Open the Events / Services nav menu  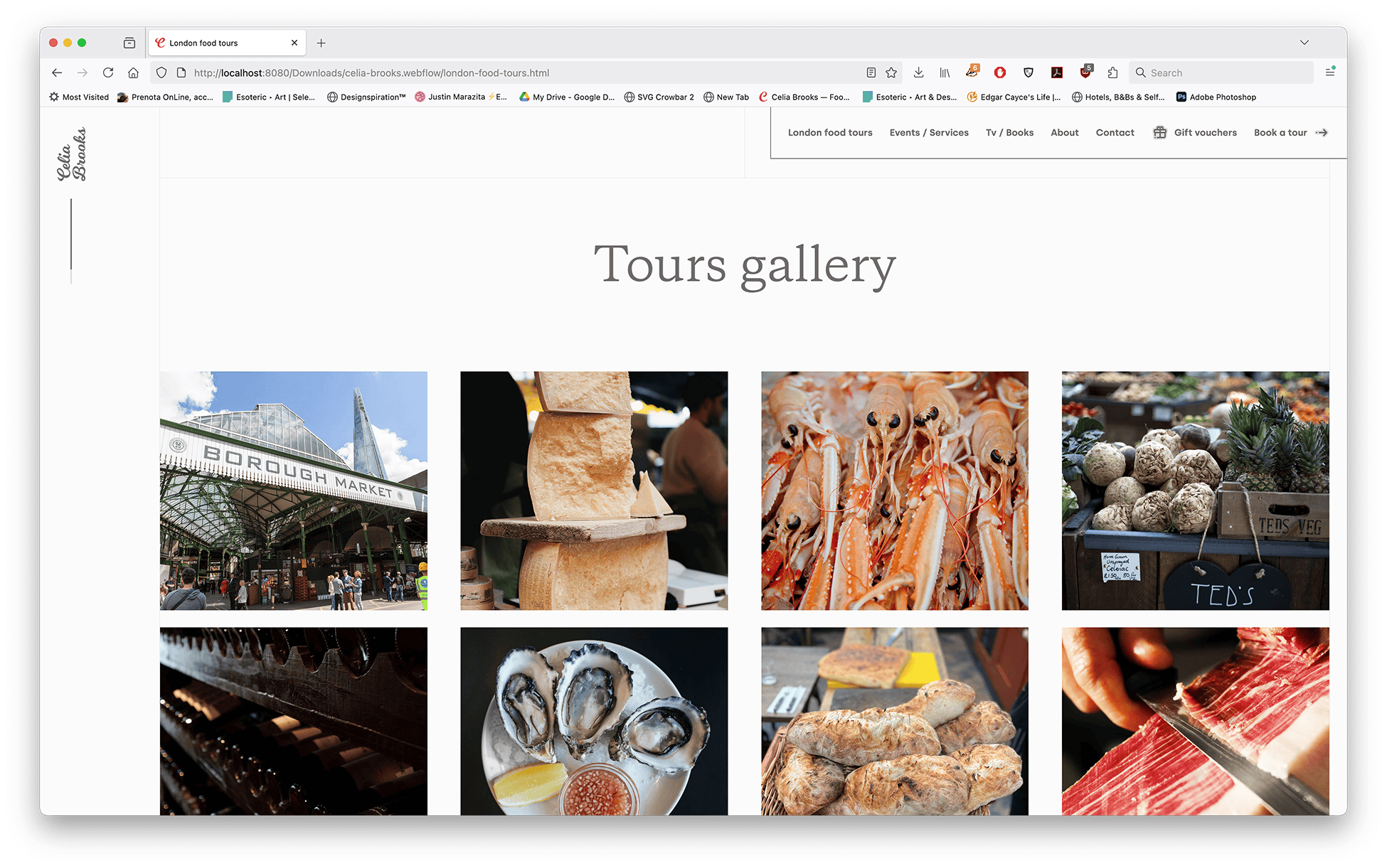click(929, 132)
